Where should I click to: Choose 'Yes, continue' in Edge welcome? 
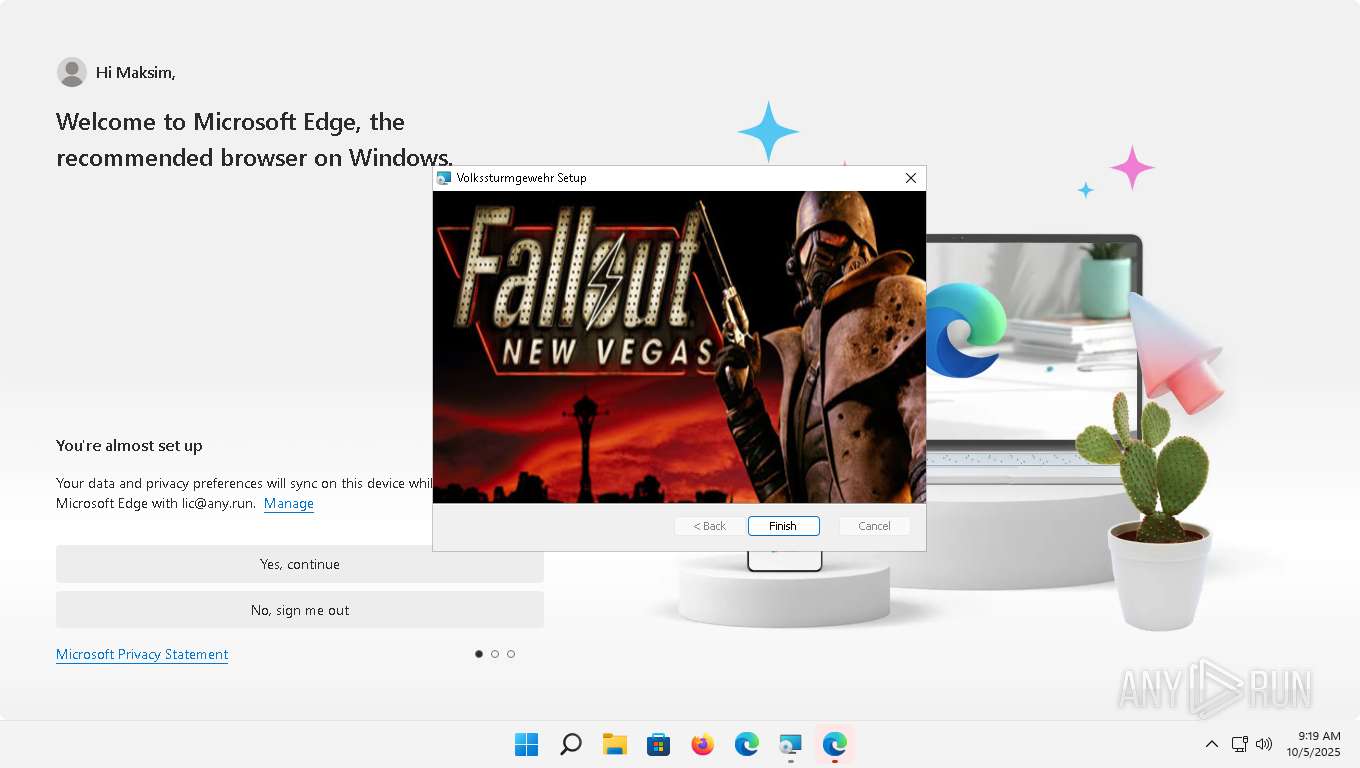pyautogui.click(x=300, y=564)
